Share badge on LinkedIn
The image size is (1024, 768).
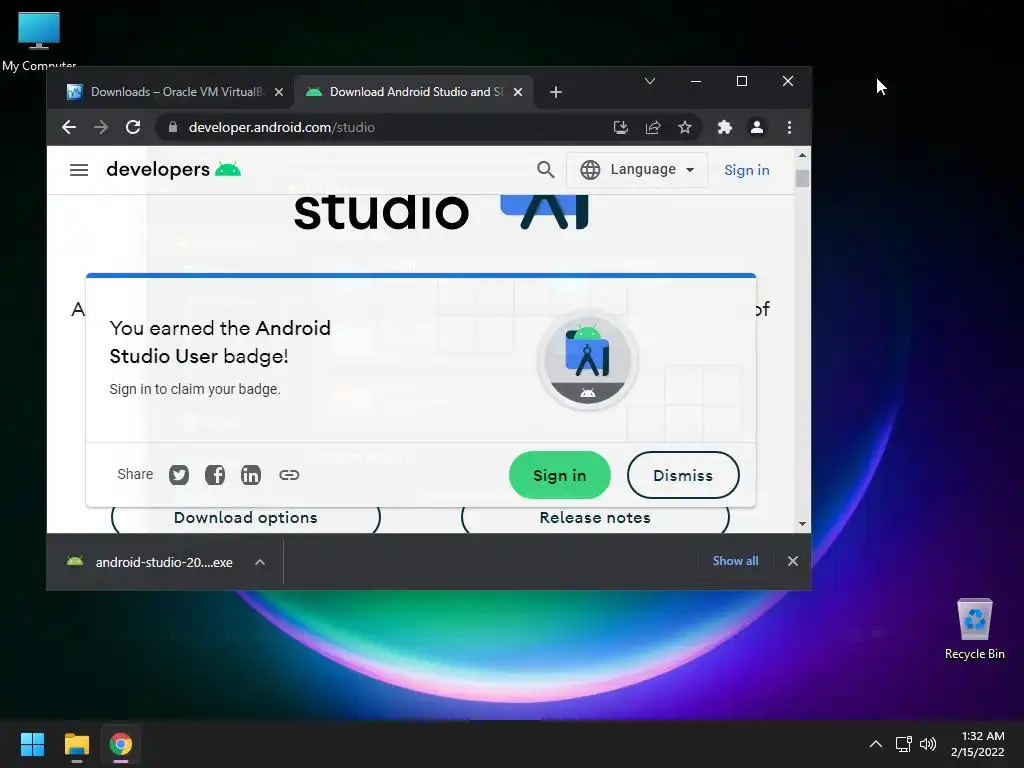(251, 475)
